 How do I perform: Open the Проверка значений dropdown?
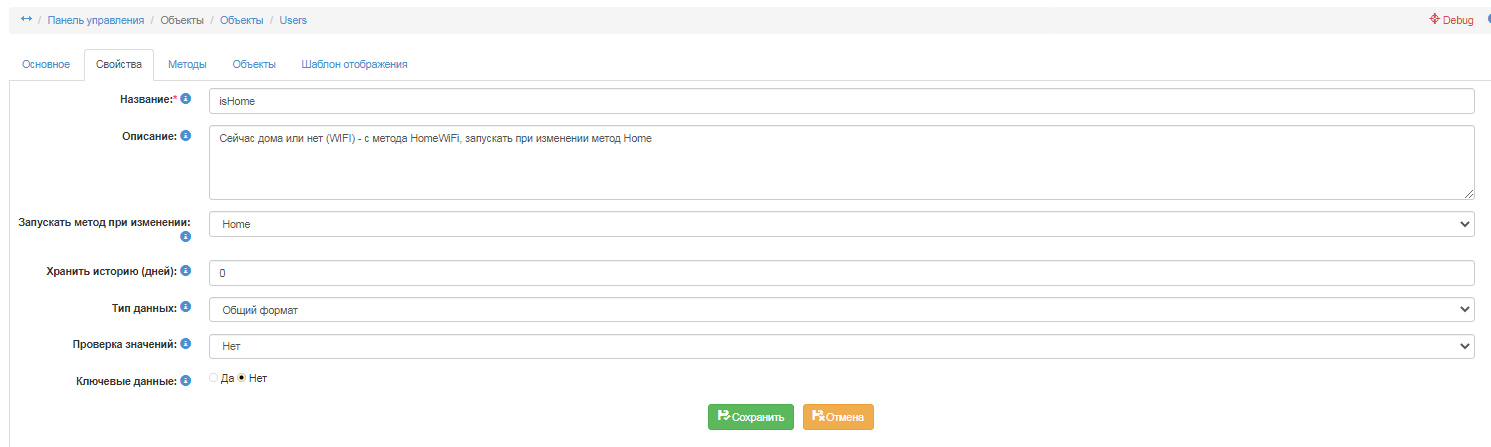click(841, 346)
